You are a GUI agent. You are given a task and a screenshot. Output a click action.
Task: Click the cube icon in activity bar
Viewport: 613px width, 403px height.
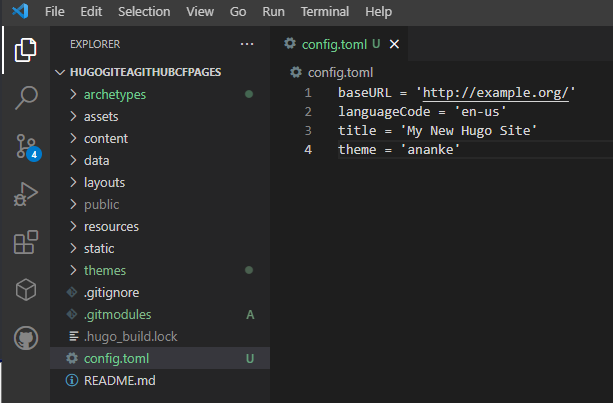[x=26, y=290]
